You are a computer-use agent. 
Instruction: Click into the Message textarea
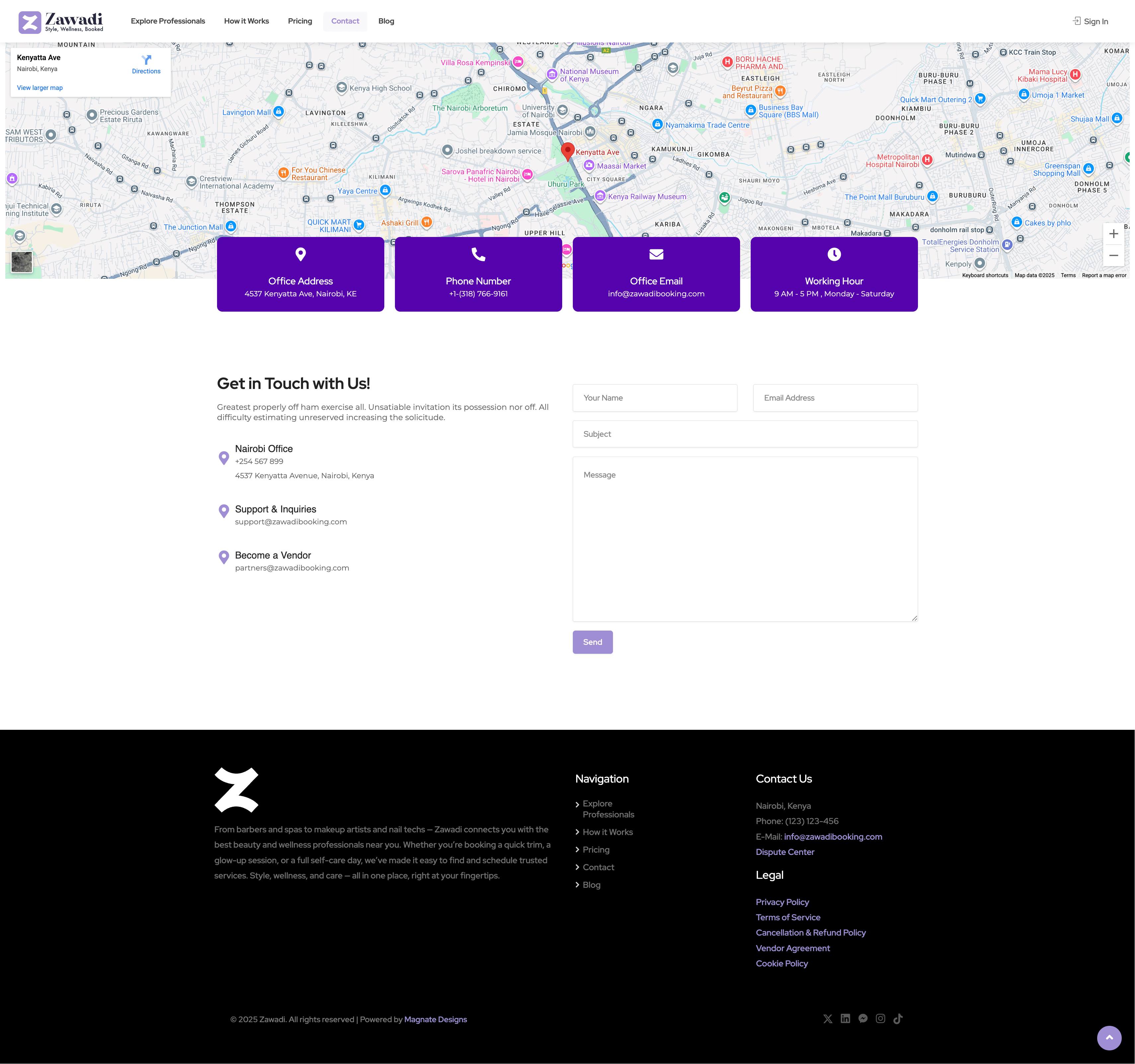(744, 539)
